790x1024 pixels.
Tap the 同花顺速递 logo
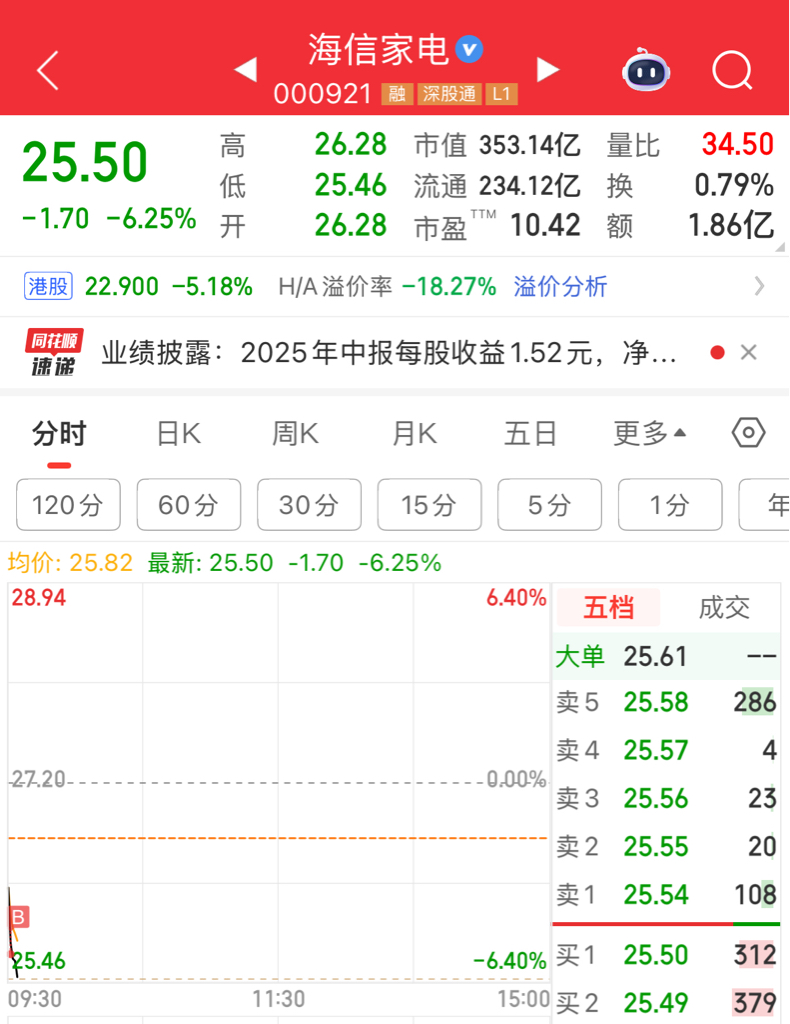[x=54, y=353]
